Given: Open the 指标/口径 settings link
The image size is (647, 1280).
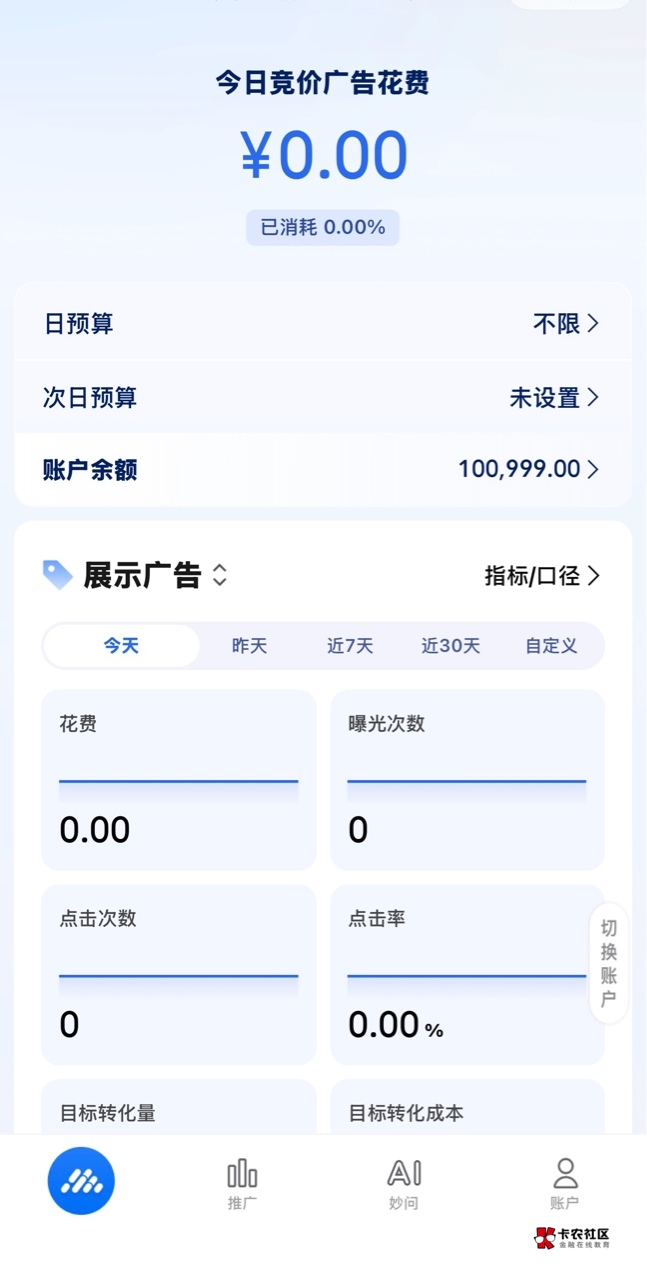Looking at the screenshot, I should pyautogui.click(x=542, y=576).
